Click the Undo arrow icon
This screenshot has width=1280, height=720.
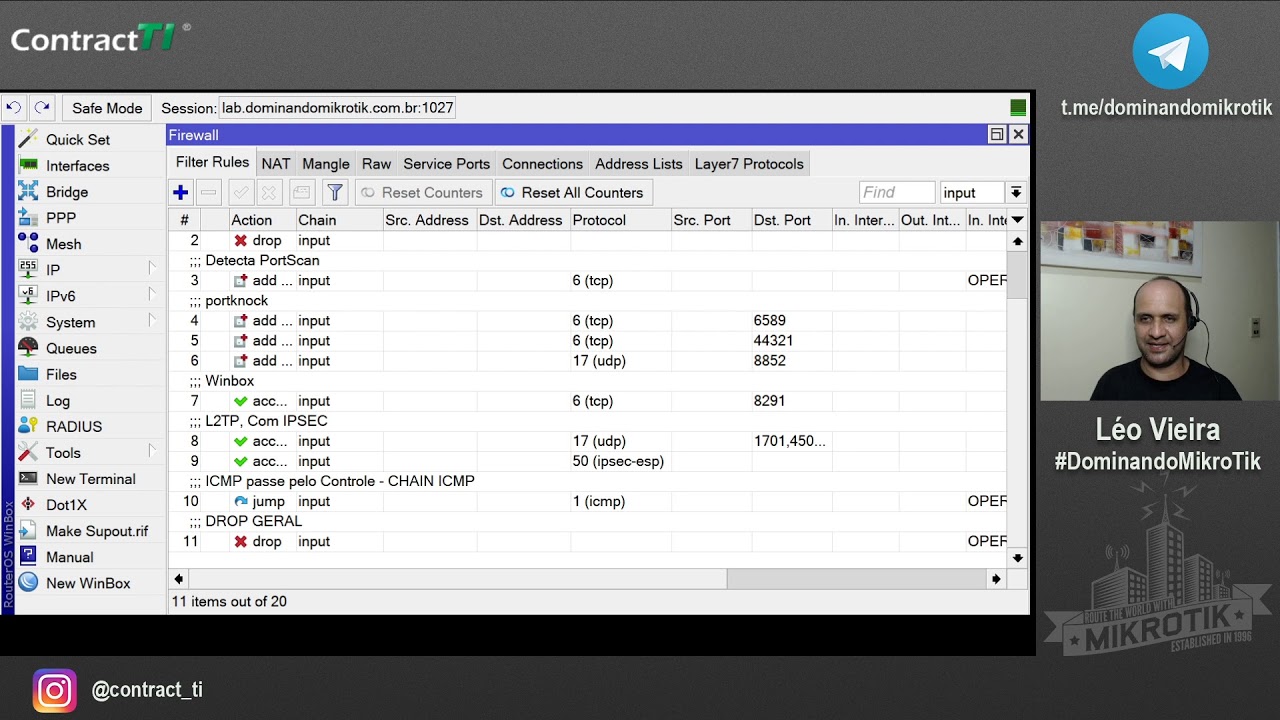pyautogui.click(x=14, y=108)
